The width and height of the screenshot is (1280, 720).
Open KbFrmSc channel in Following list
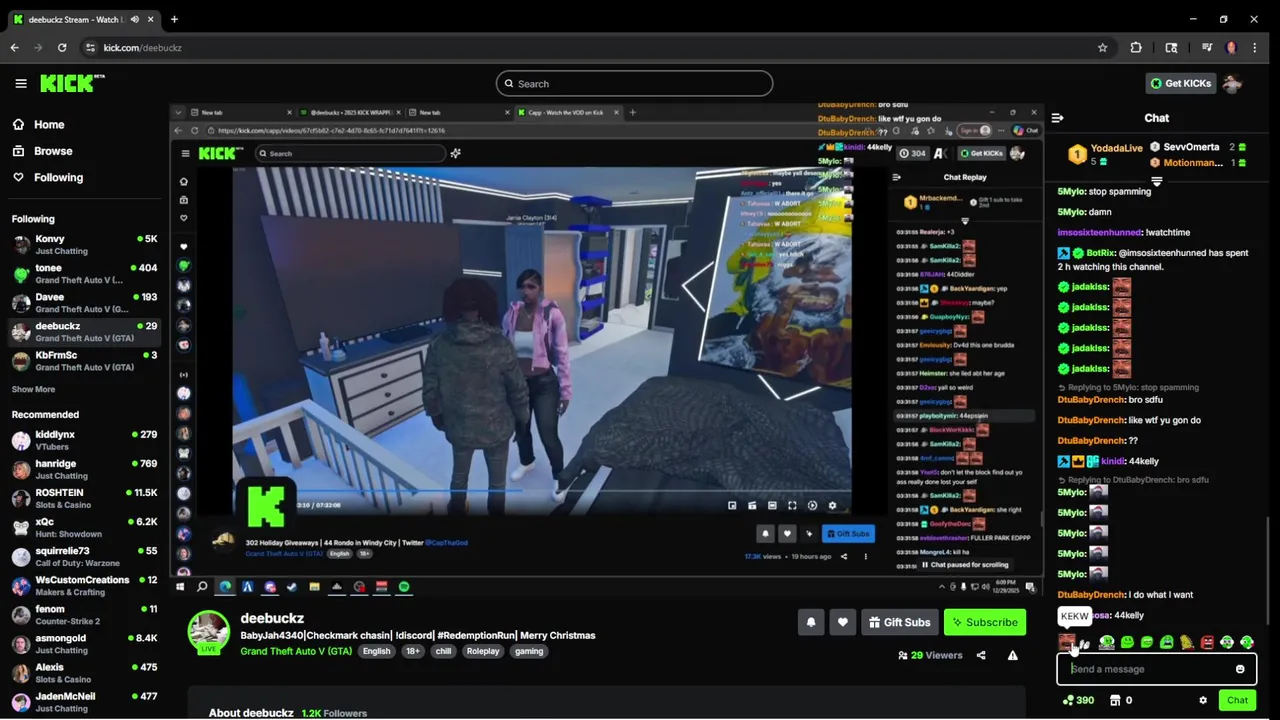(84, 361)
